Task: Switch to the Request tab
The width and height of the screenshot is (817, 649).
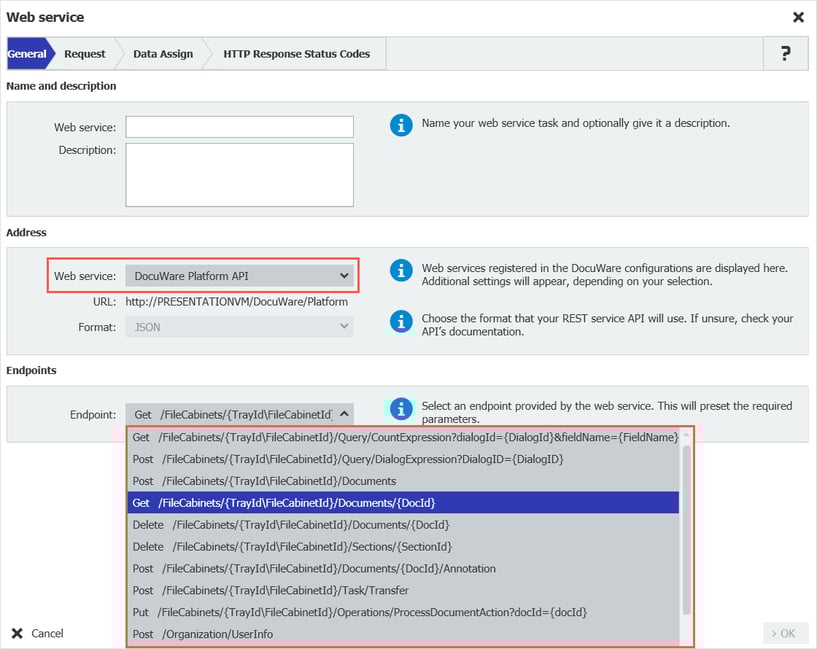Action: (x=85, y=53)
